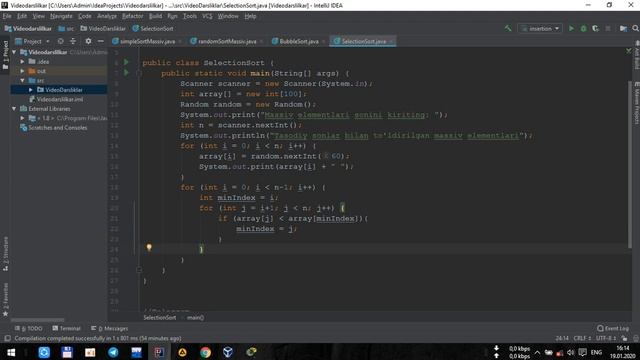This screenshot has width=640, height=360.
Task: Open the Messages tool window
Action: click(x=109, y=328)
